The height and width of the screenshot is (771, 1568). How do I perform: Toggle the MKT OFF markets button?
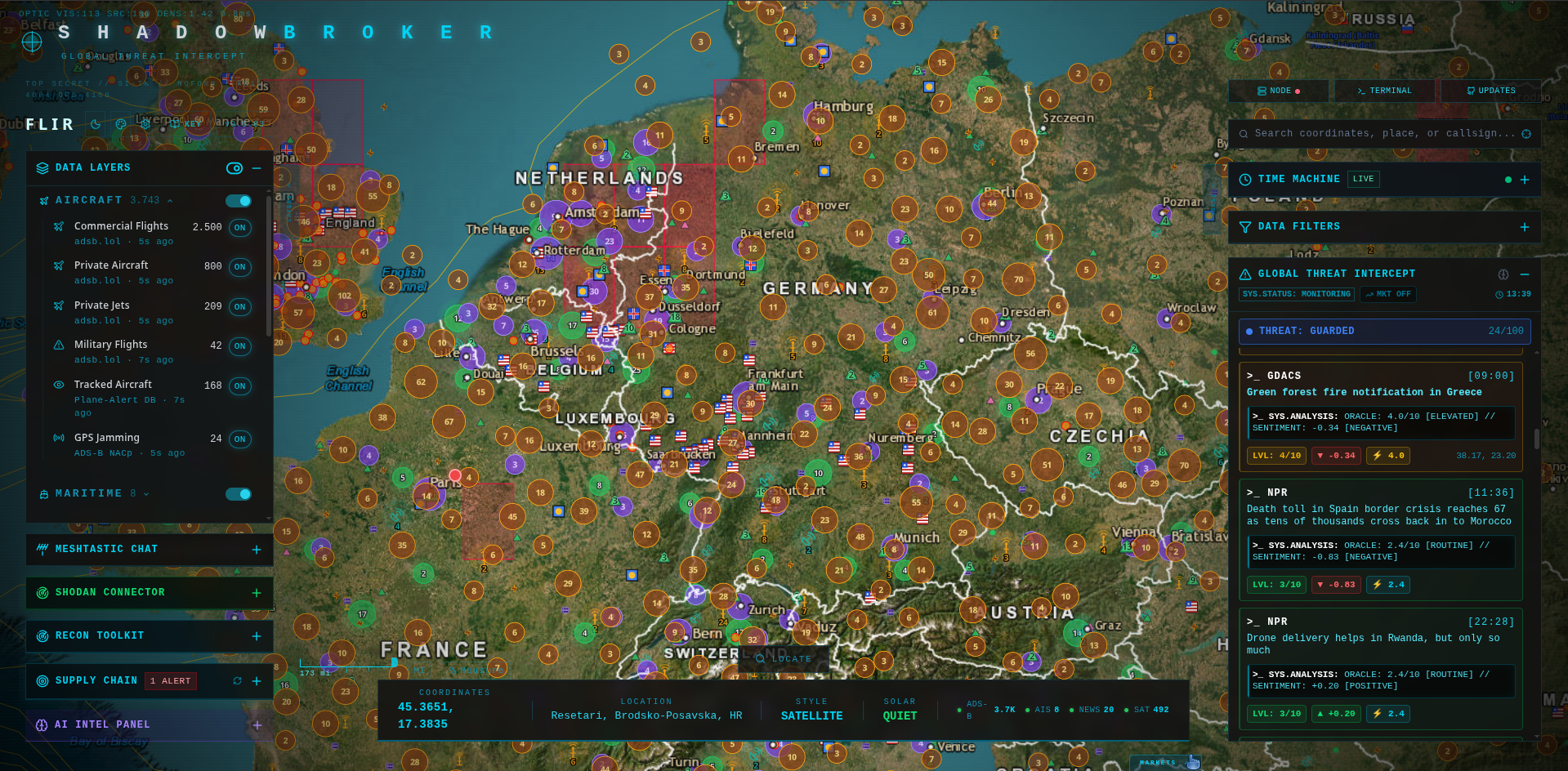tap(1388, 295)
